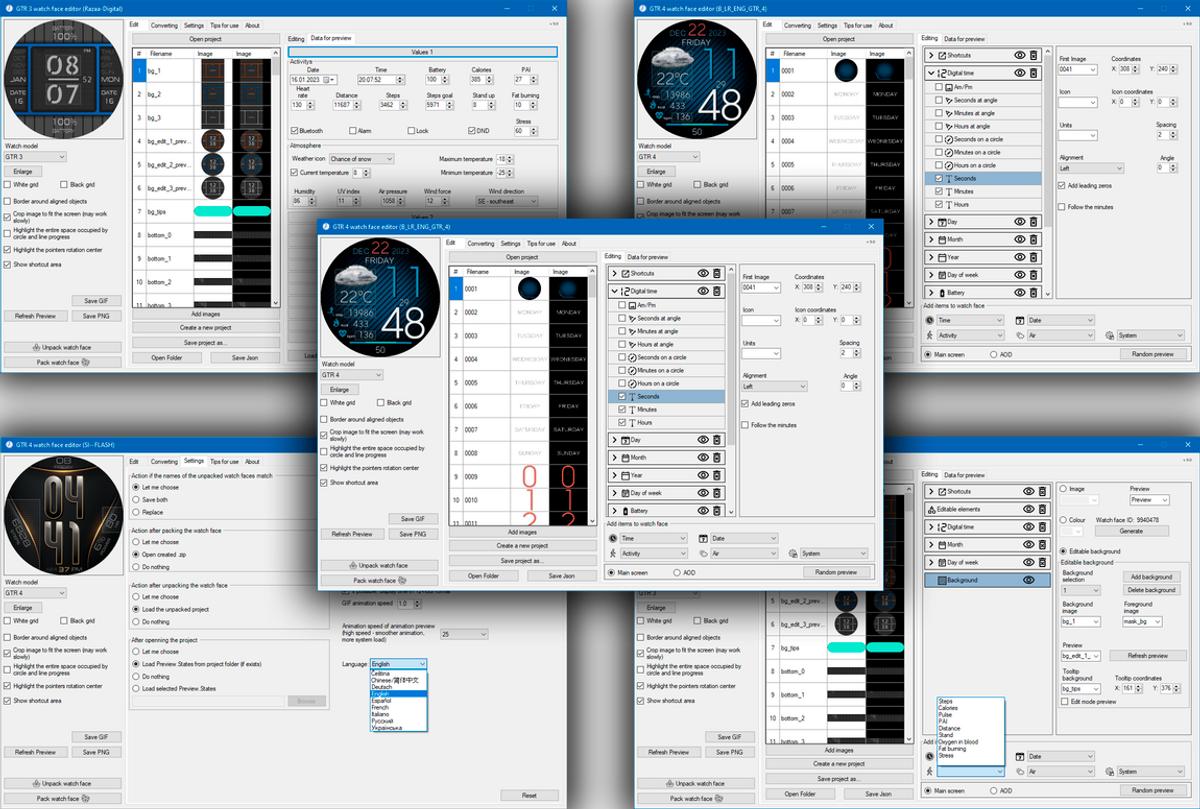Click Editable elements eye icon
This screenshot has height=809, width=1200.
1029,509
